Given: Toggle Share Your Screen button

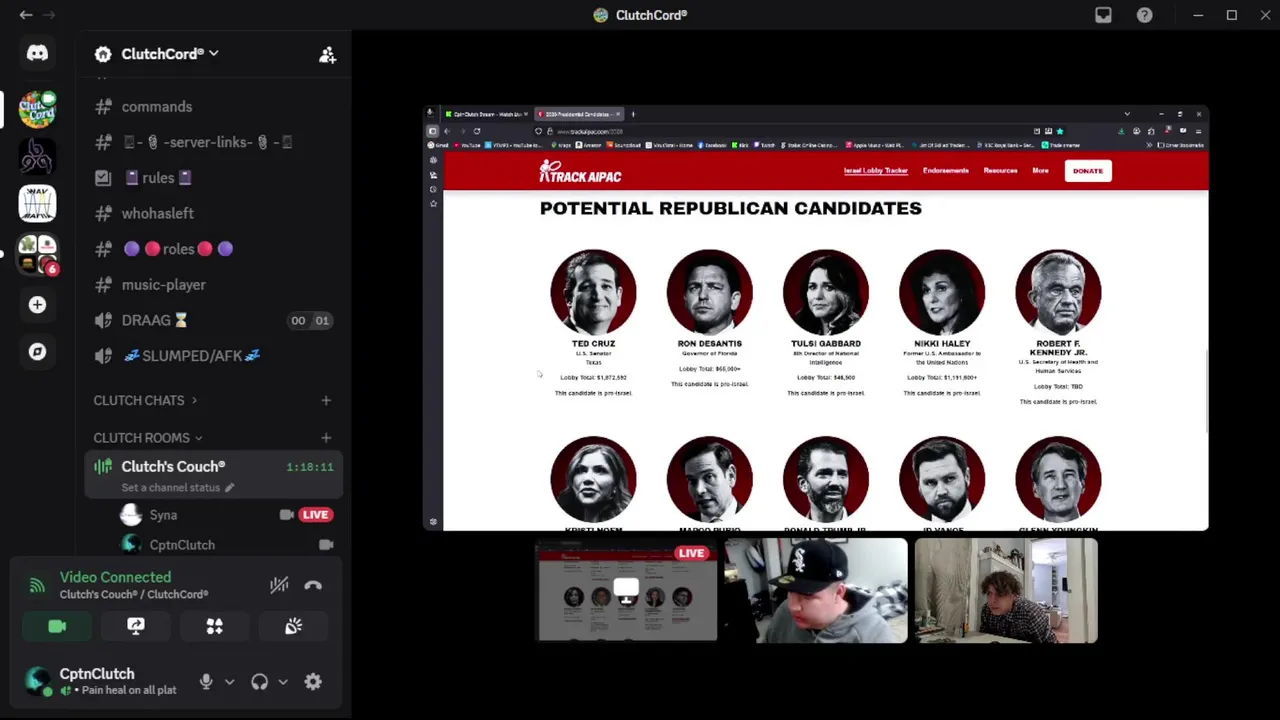Looking at the screenshot, I should 136,626.
